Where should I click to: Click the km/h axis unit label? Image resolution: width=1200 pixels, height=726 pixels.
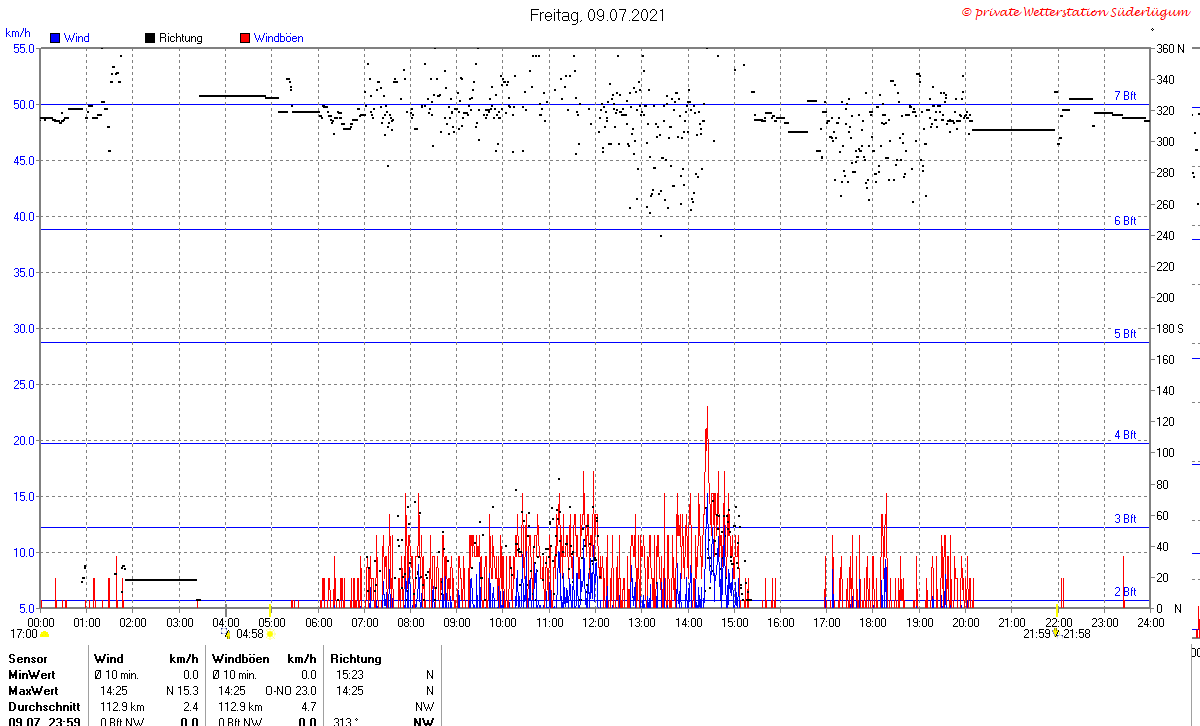click(x=17, y=33)
